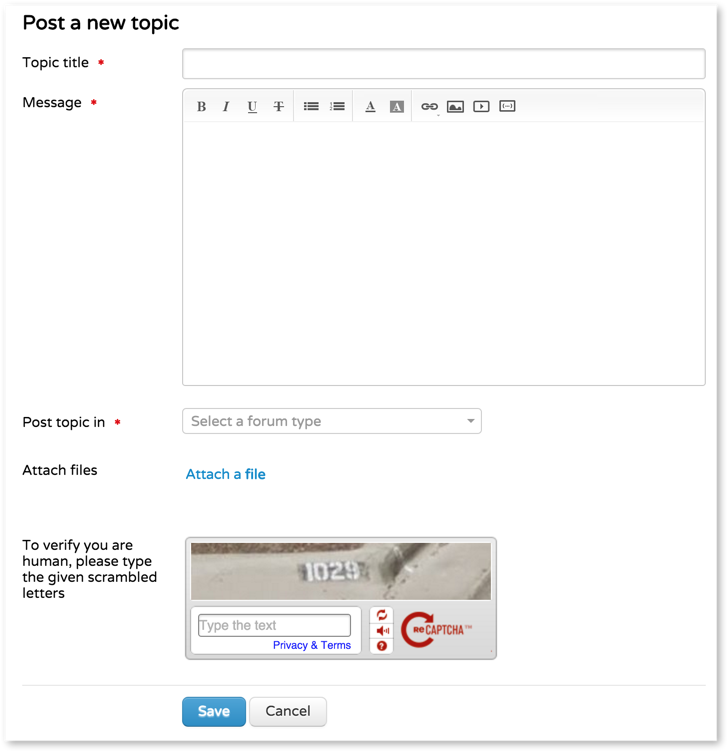The height and width of the screenshot is (752, 728).
Task: Insert a hyperlink via link icon
Action: click(429, 106)
